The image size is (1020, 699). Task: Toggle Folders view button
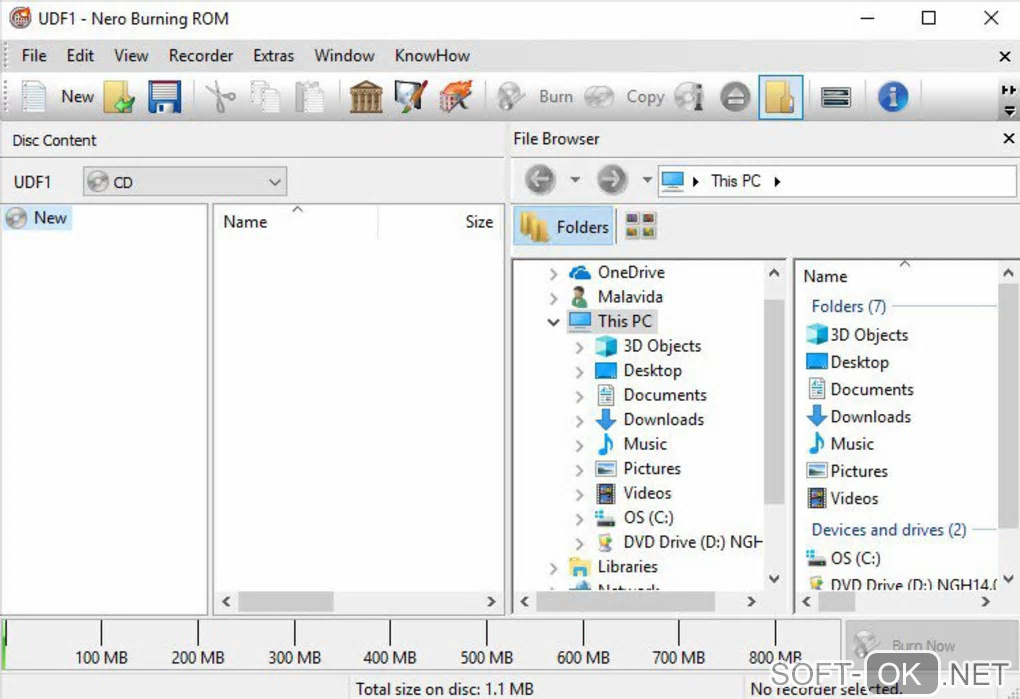563,226
